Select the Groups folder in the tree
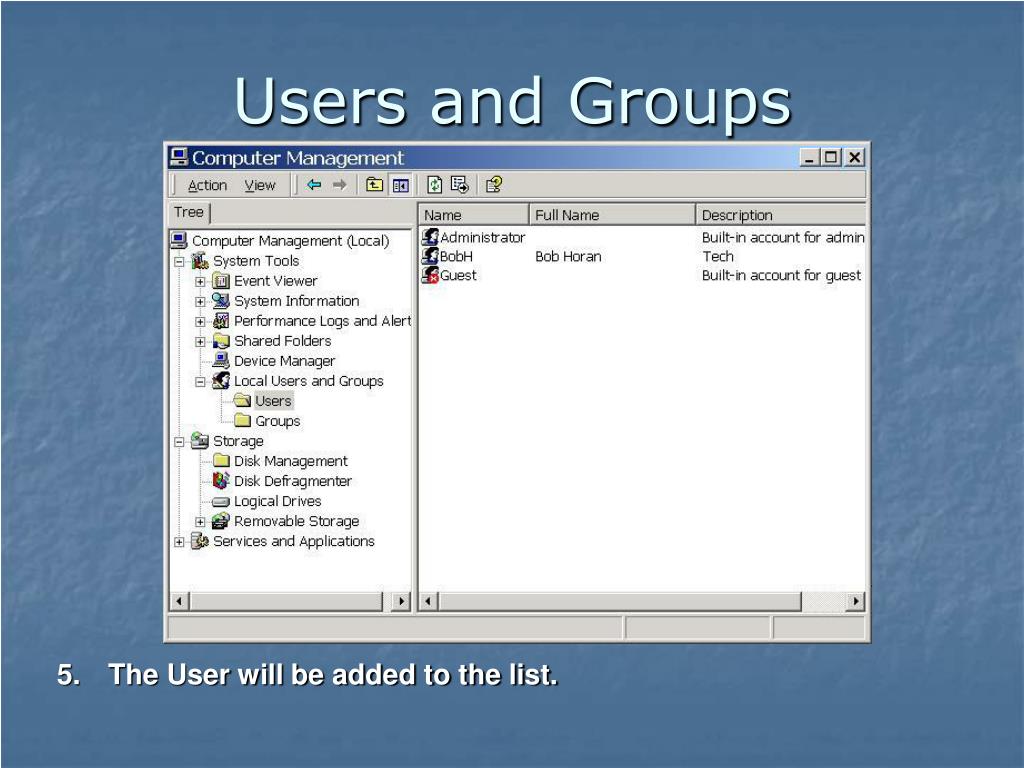Viewport: 1024px width, 768px height. pyautogui.click(x=278, y=421)
